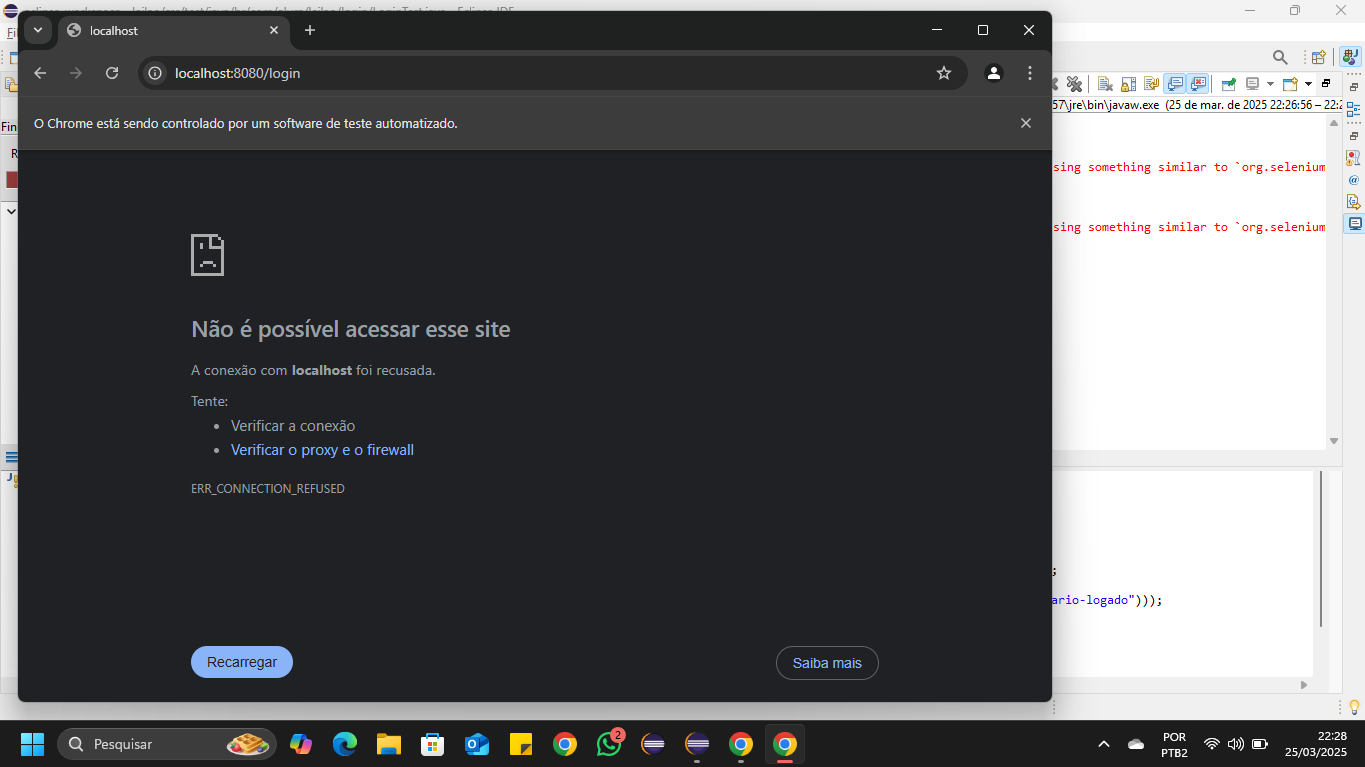Open the Java perspective in Eclipse

pyautogui.click(x=1350, y=57)
